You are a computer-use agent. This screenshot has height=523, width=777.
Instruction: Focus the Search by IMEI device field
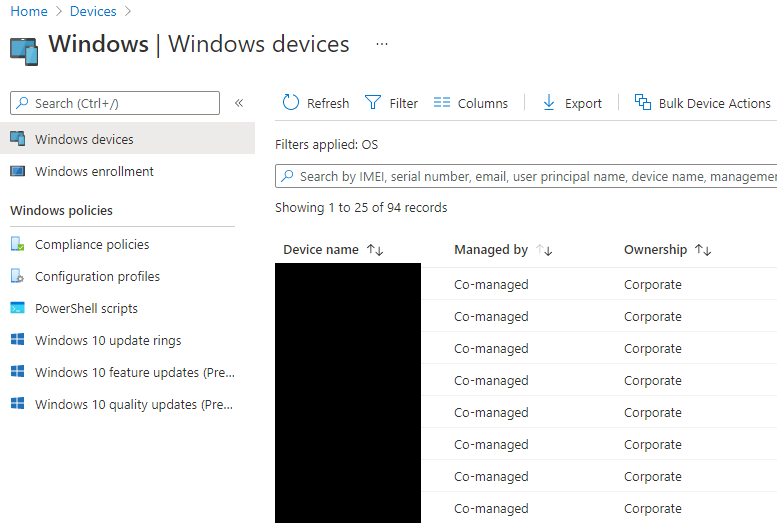(526, 176)
